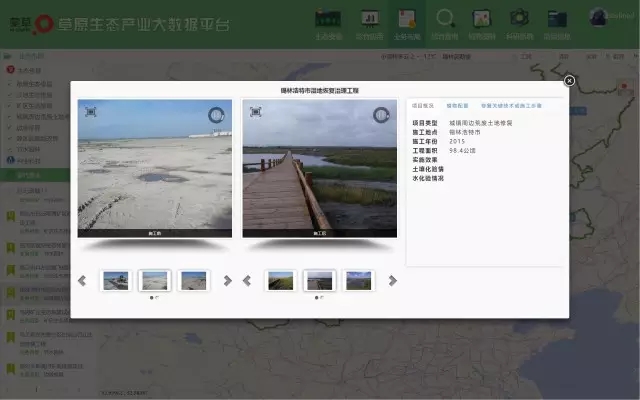Switch to the 植物配置 tab

pos(458,105)
